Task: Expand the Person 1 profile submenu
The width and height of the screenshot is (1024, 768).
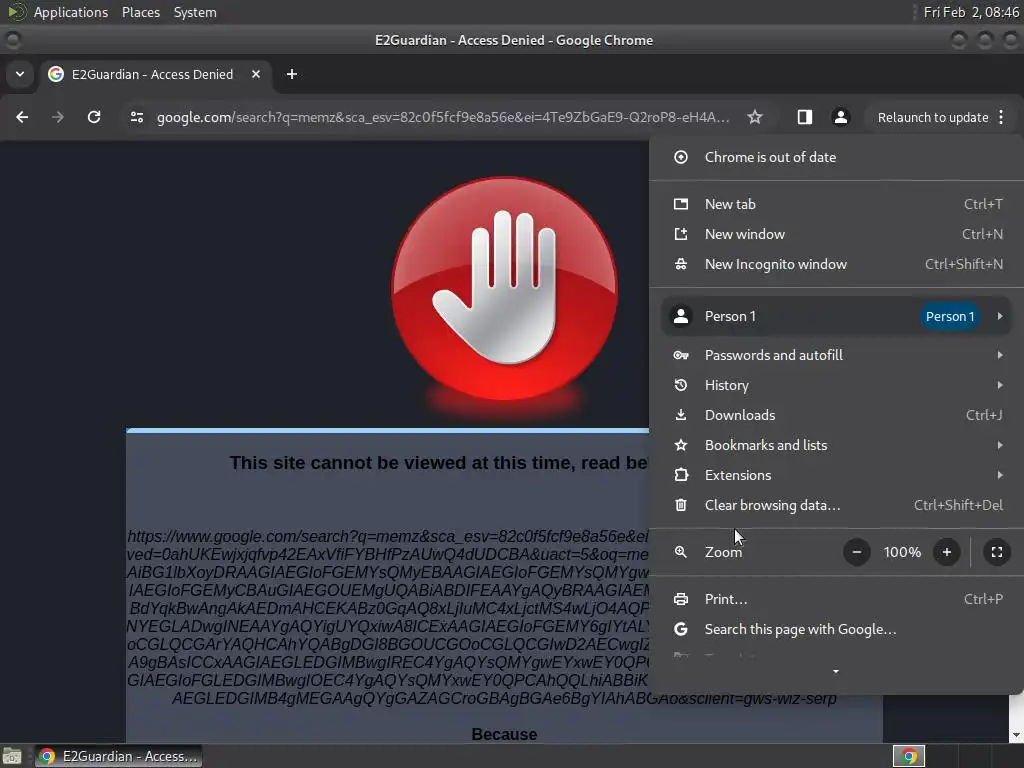Action: pyautogui.click(x=837, y=316)
